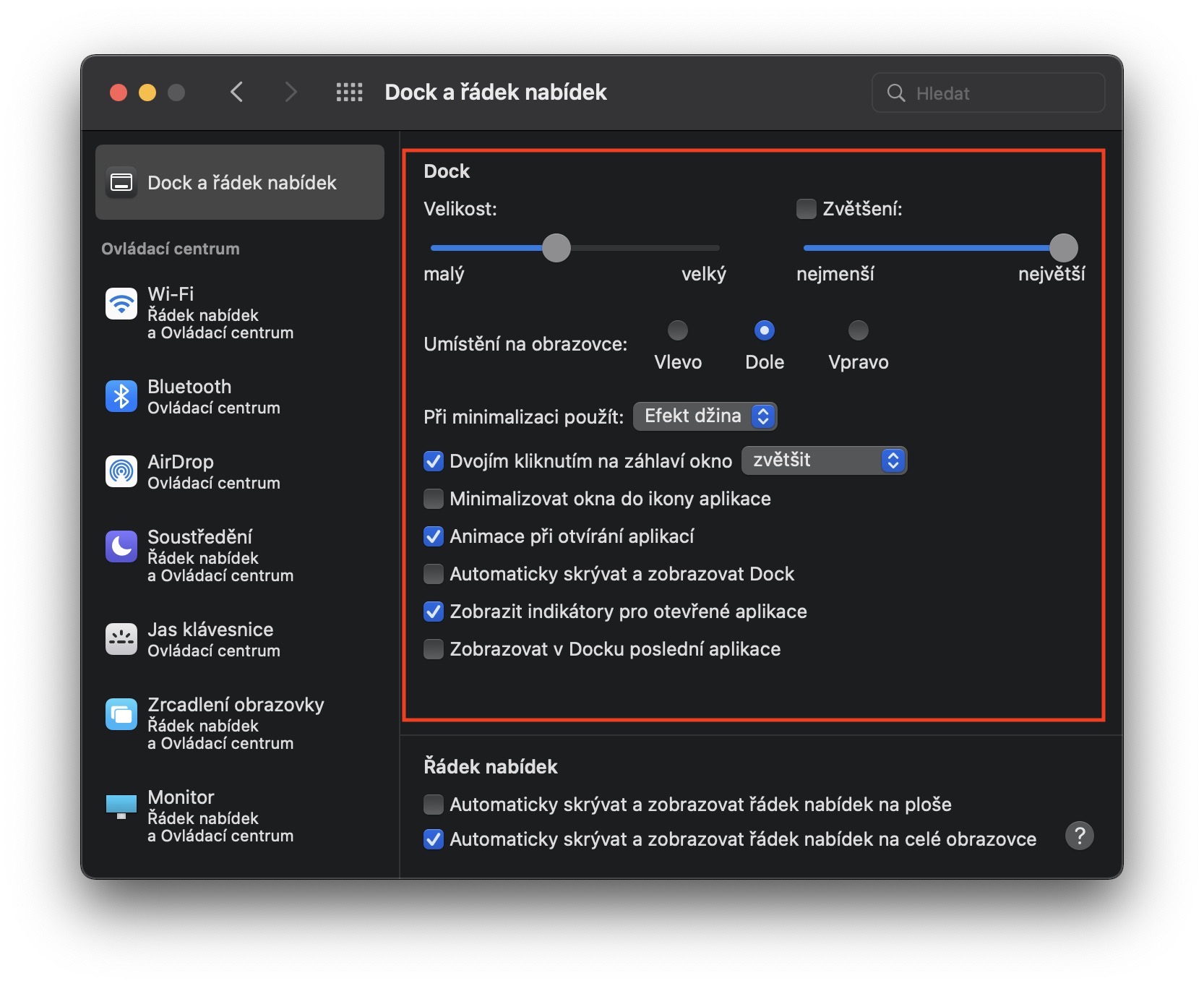Click the Zvětšení magnification slider knob

tap(1064, 248)
